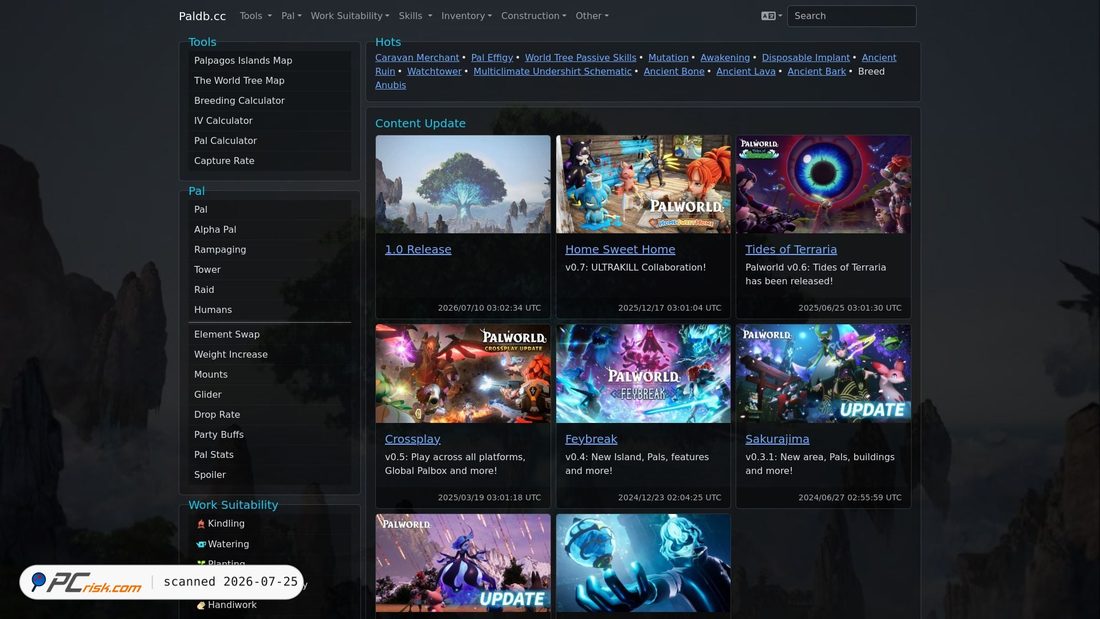Image resolution: width=1100 pixels, height=619 pixels.
Task: Open the Skills menu
Action: pos(415,15)
